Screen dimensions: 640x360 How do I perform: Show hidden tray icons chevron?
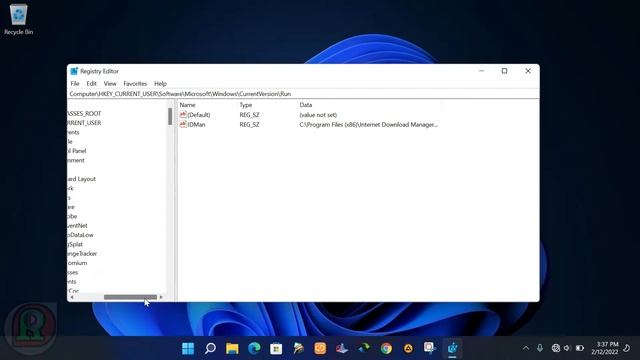(x=526, y=348)
